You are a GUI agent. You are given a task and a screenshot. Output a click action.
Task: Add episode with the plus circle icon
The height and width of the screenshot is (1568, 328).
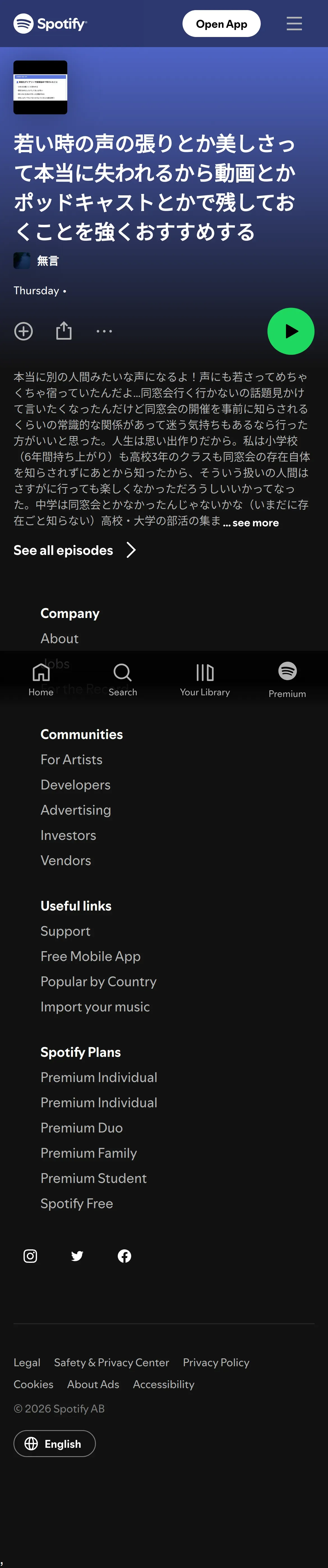(24, 331)
